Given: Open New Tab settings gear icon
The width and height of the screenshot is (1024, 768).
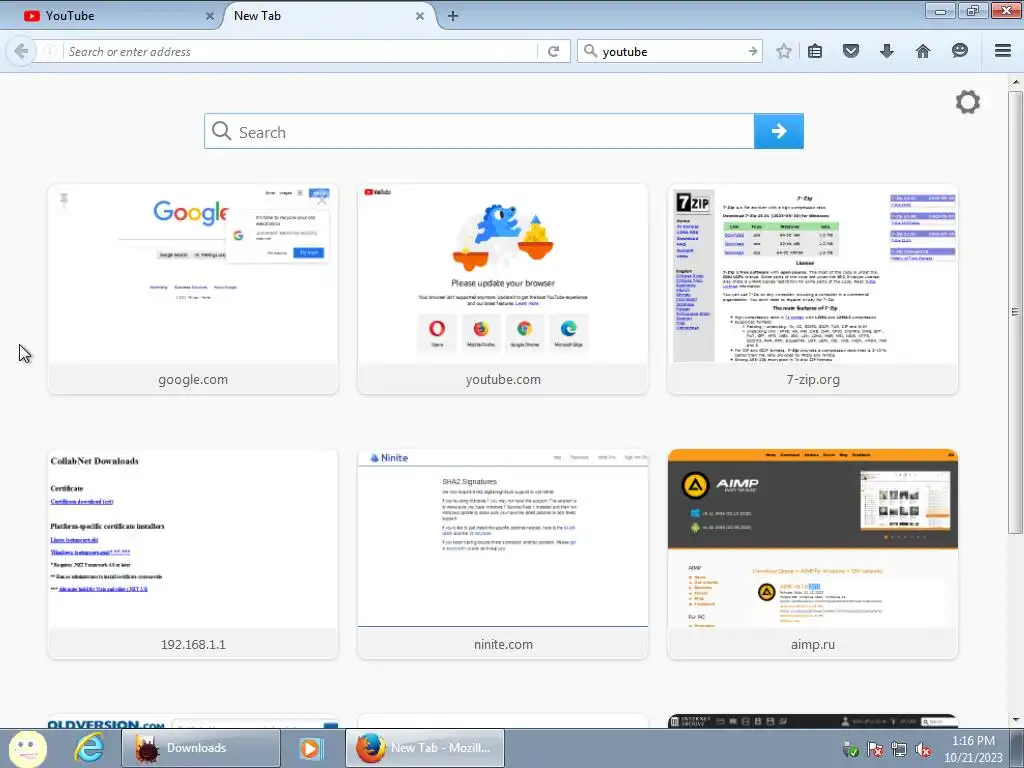Looking at the screenshot, I should point(968,102).
